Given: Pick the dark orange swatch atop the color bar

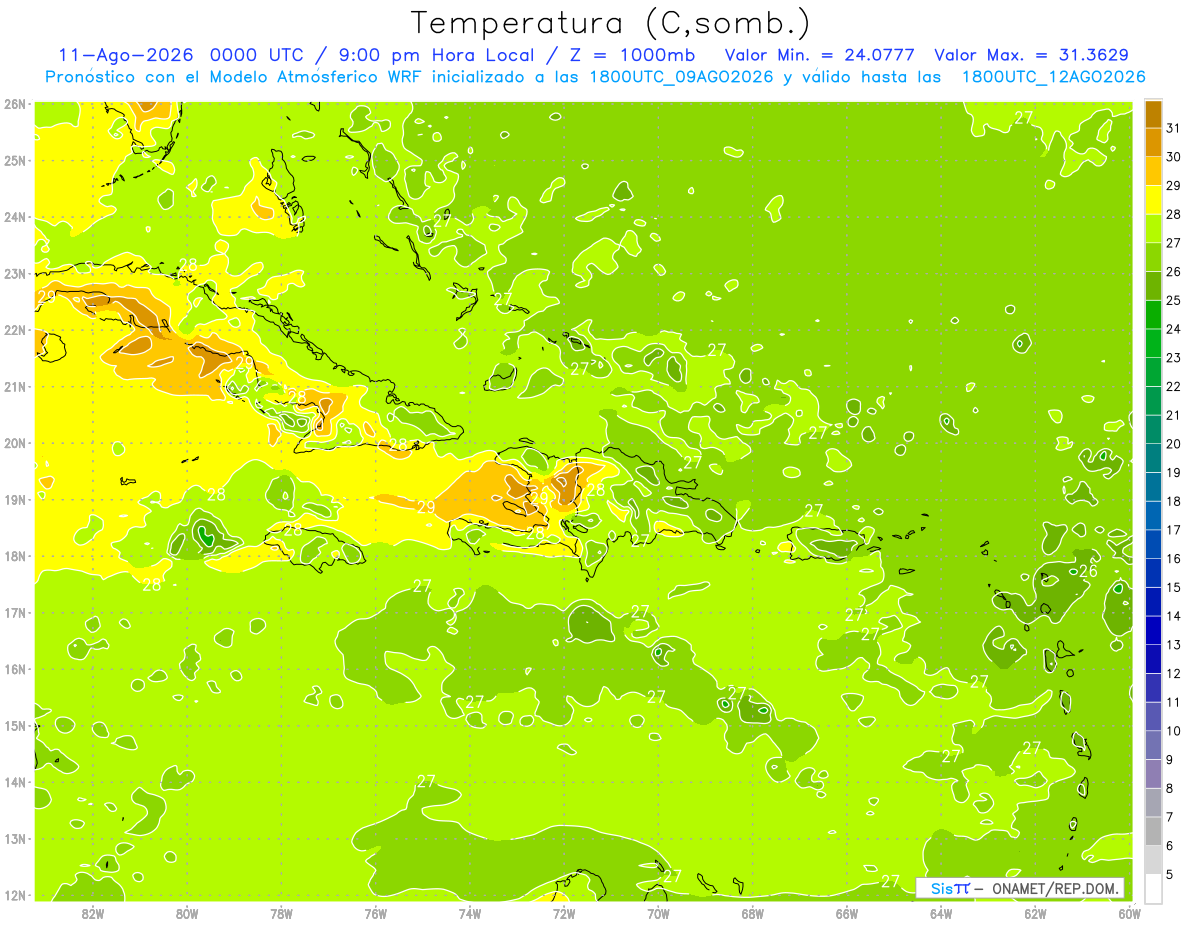Looking at the screenshot, I should 1153,115.
